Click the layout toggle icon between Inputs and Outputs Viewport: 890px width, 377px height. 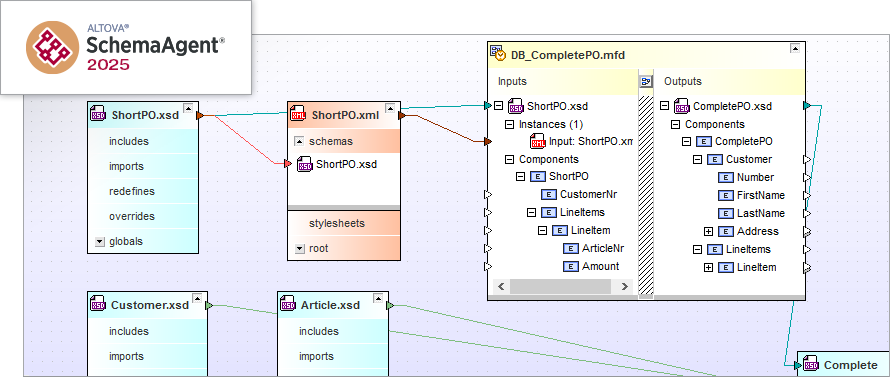pyautogui.click(x=646, y=82)
